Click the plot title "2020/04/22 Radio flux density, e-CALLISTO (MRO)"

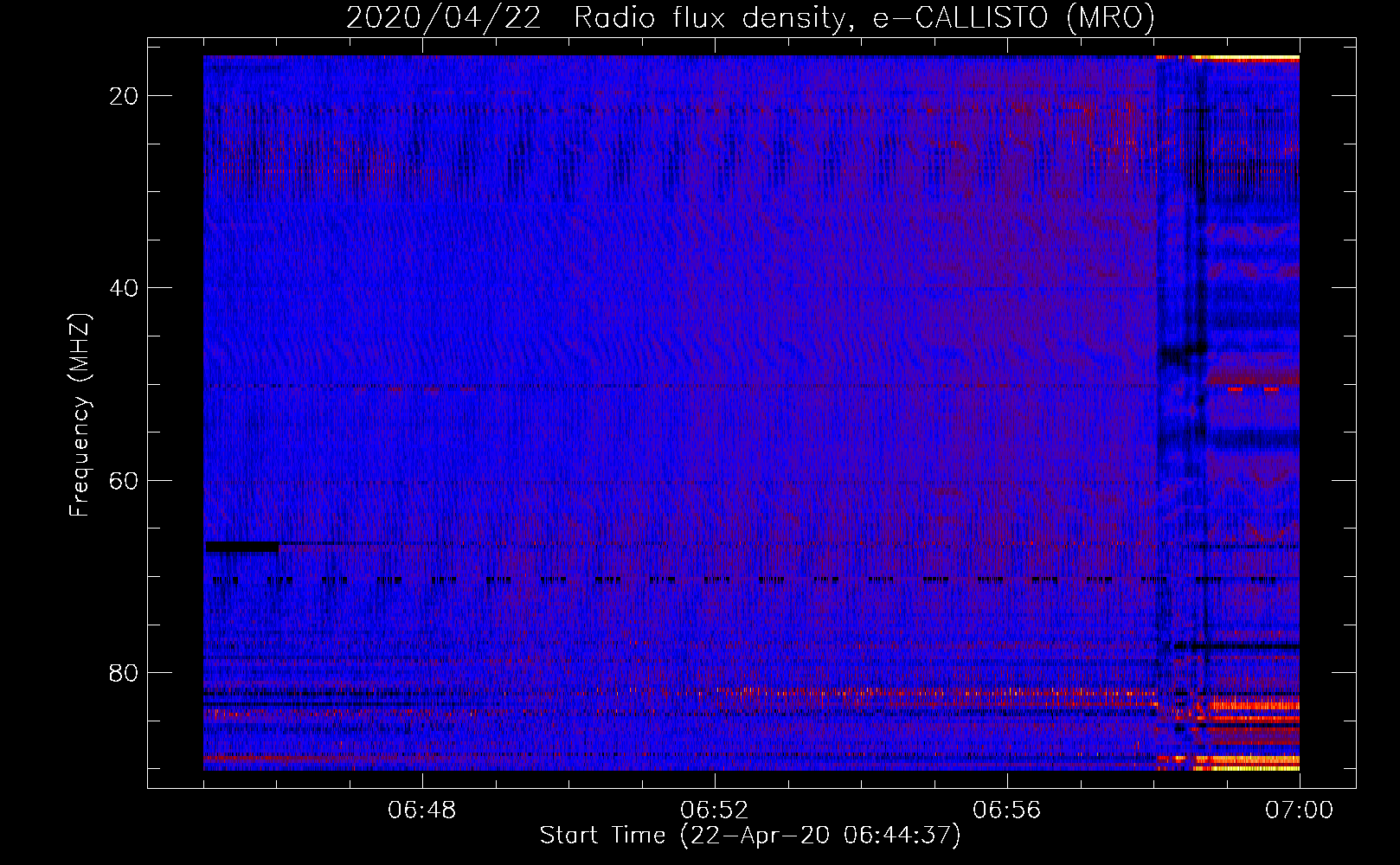750,17
